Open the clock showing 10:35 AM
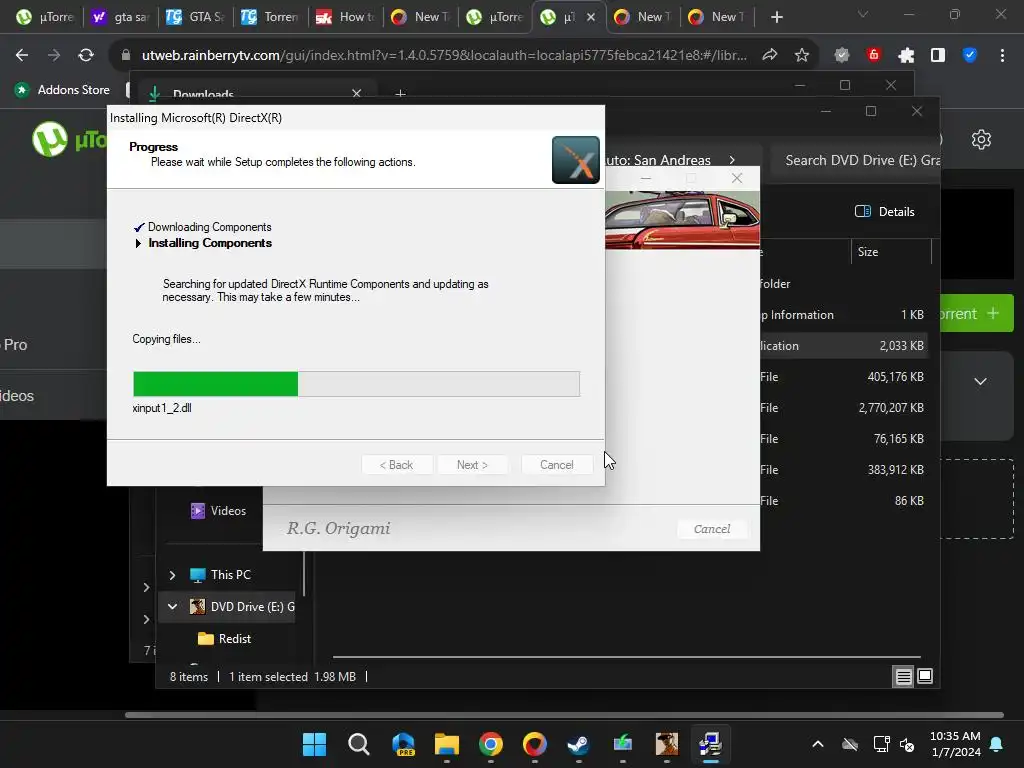Image resolution: width=1024 pixels, height=768 pixels. (x=955, y=744)
